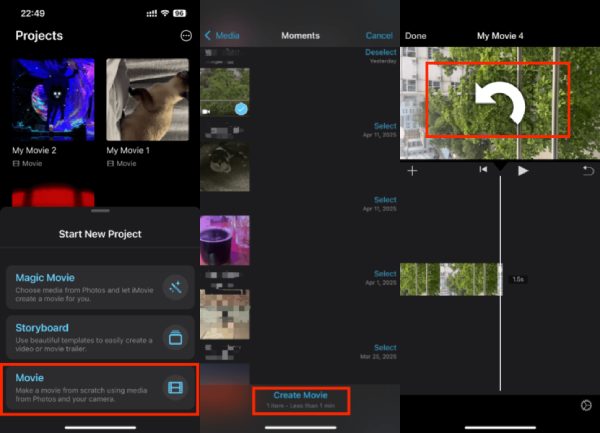Viewport: 600px width, 433px height.
Task: Undo the last edit in the timeline toolbar
Action: point(588,171)
